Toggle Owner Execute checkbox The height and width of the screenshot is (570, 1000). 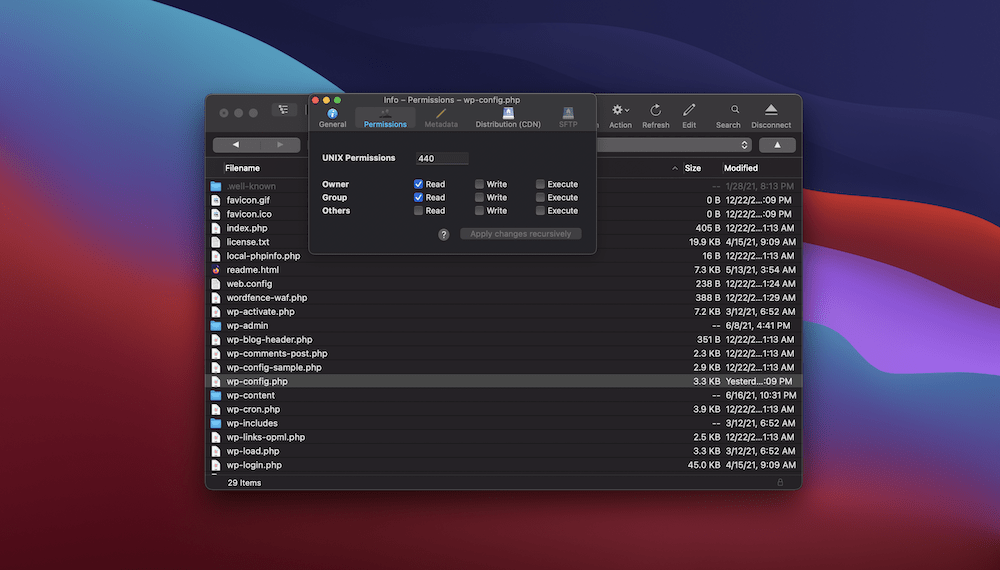point(540,184)
